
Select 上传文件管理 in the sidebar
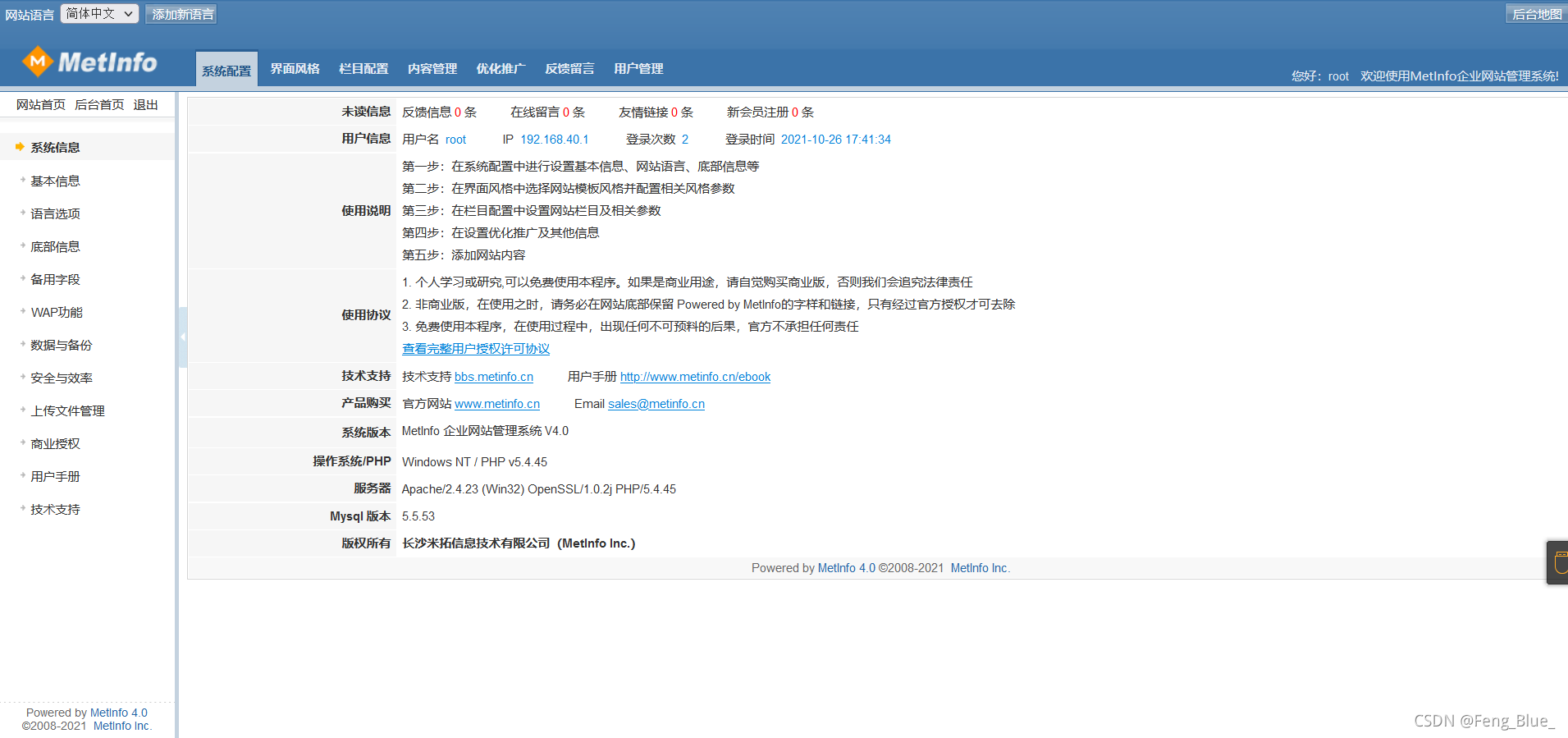click(67, 410)
